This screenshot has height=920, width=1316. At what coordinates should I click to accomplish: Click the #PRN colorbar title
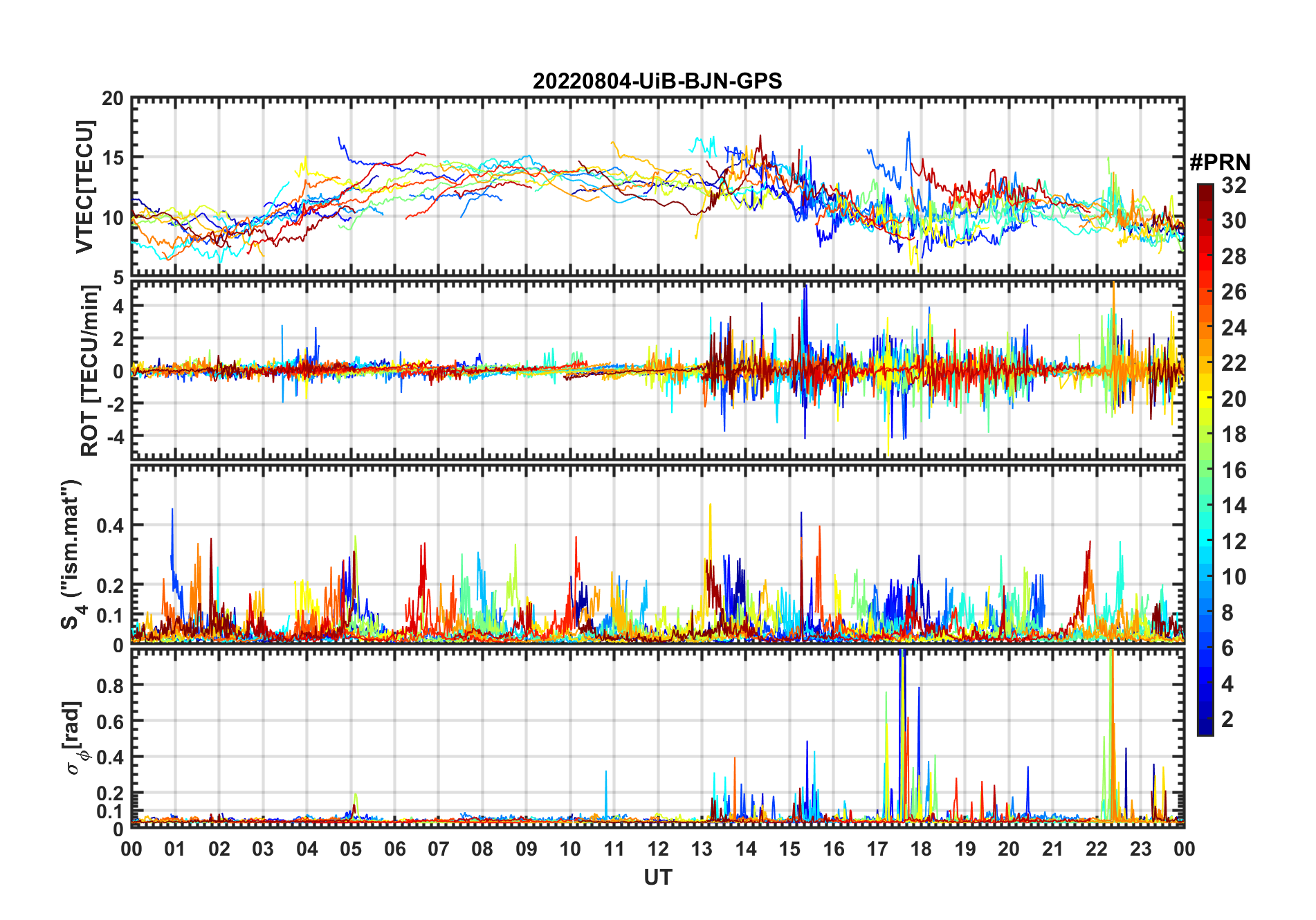click(x=1220, y=163)
